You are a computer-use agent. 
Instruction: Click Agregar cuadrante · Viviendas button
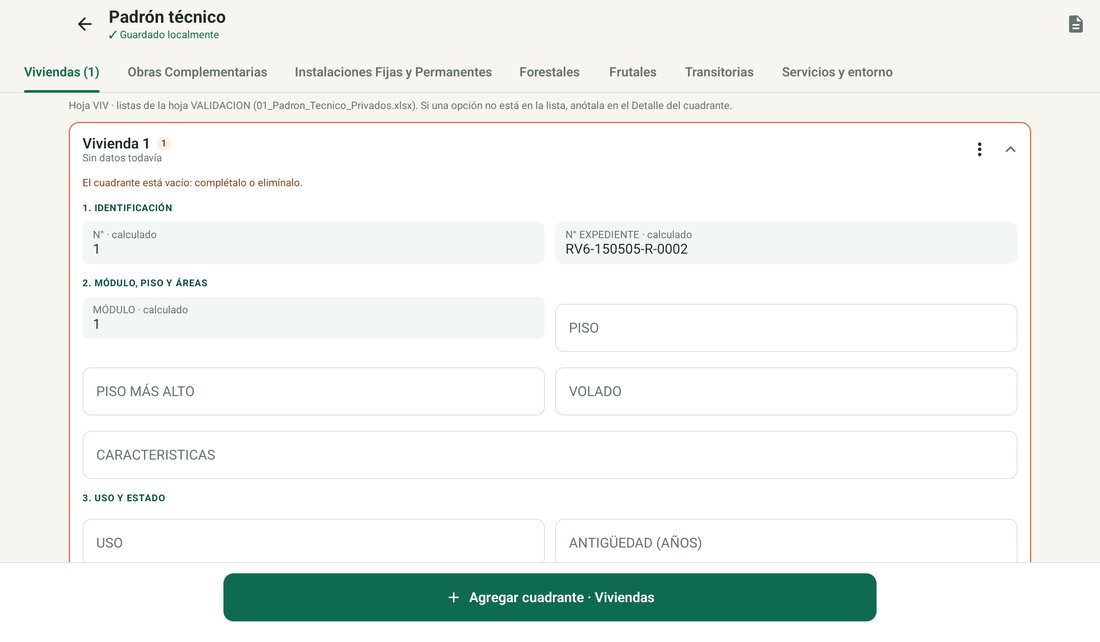point(549,597)
